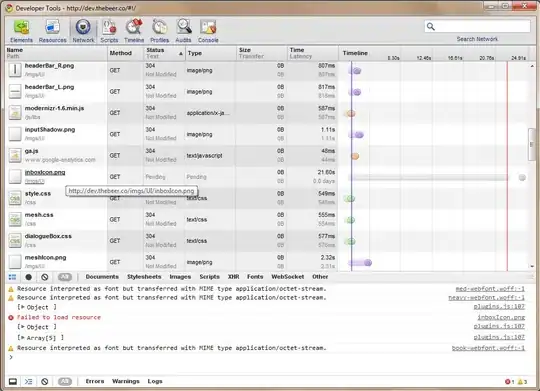The image size is (540, 391).
Task: Sort by Size column header
Action: [262, 53]
